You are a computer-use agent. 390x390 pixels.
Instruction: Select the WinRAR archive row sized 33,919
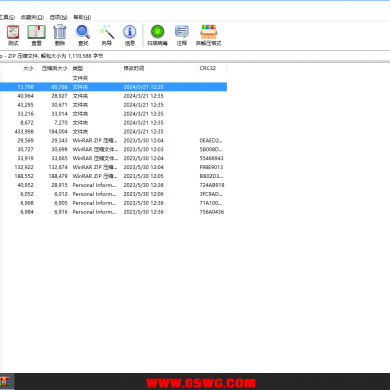(113, 158)
